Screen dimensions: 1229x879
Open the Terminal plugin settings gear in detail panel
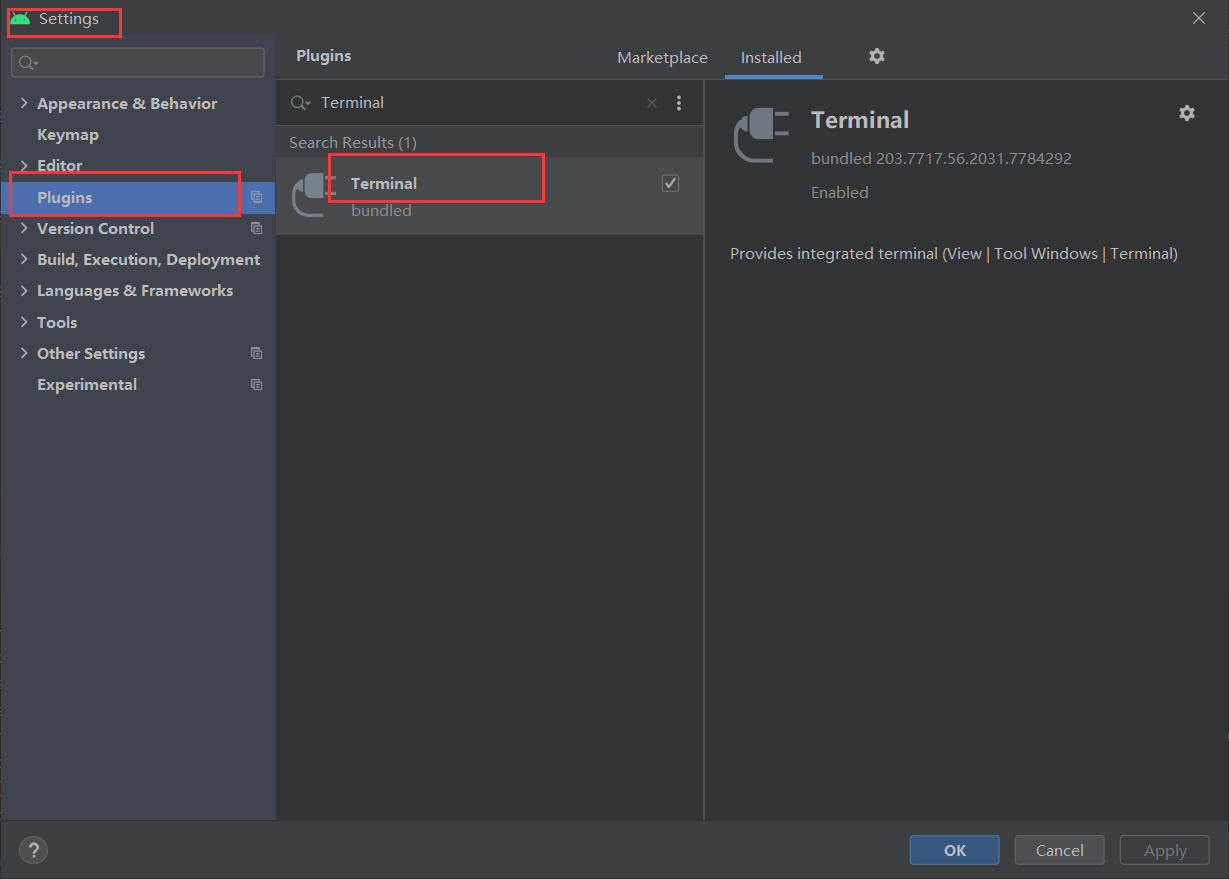[1186, 113]
